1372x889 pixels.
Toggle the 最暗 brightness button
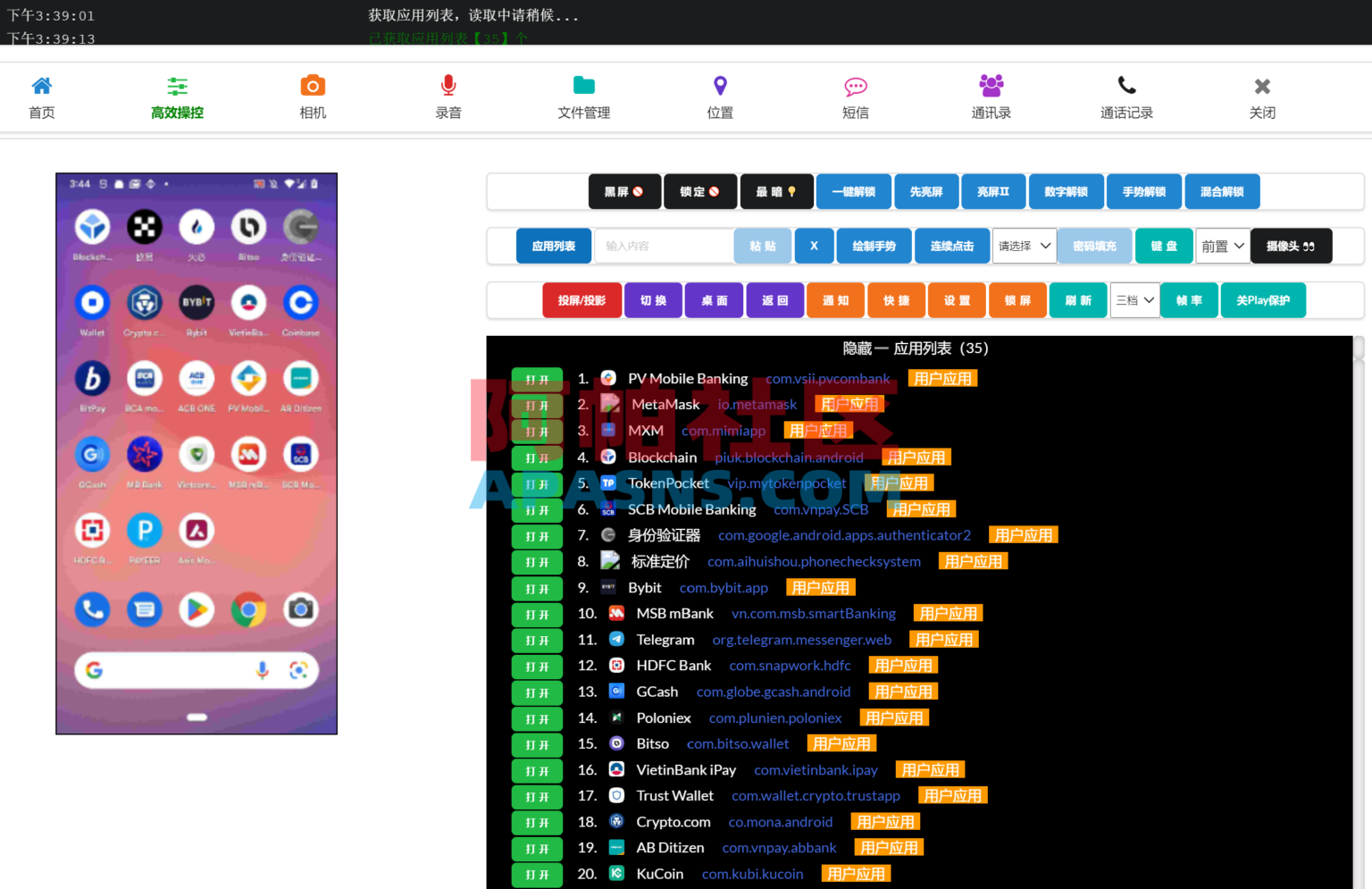(x=776, y=192)
